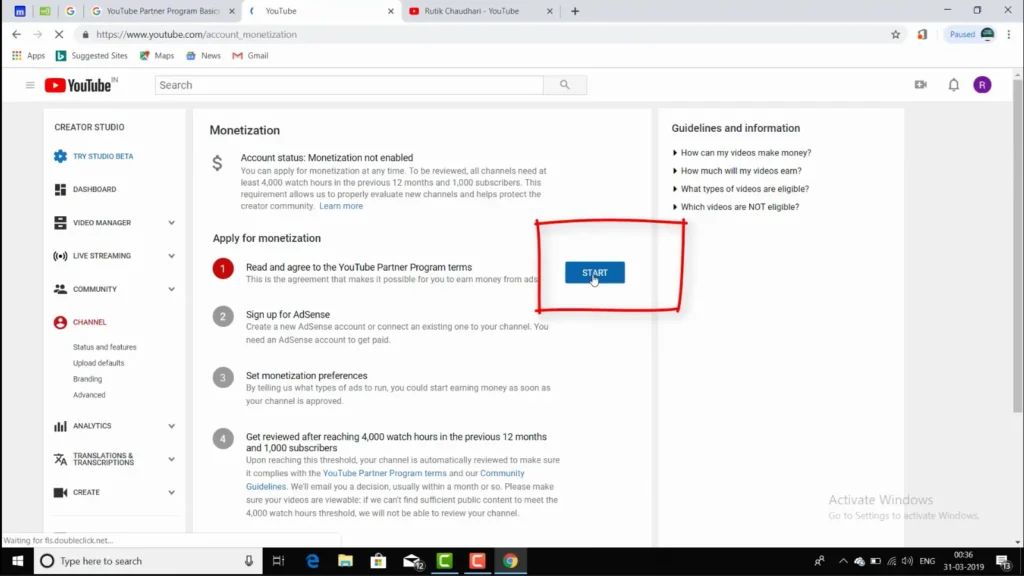Open the Maps bookmark
Viewport: 1024px width, 576px height.
click(157, 56)
